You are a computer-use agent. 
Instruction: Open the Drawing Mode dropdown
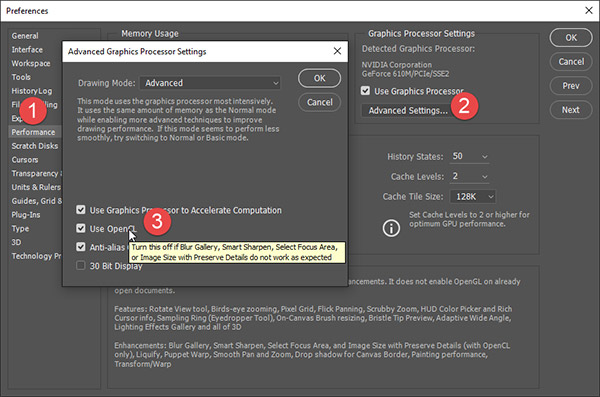(x=210, y=83)
